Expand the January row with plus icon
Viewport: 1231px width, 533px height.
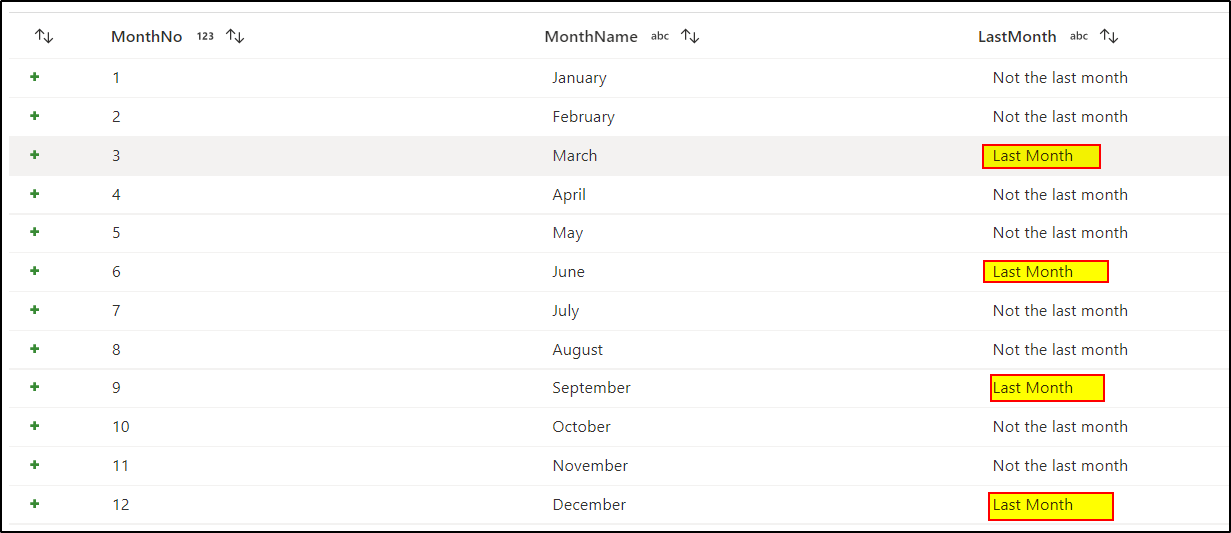(x=35, y=77)
